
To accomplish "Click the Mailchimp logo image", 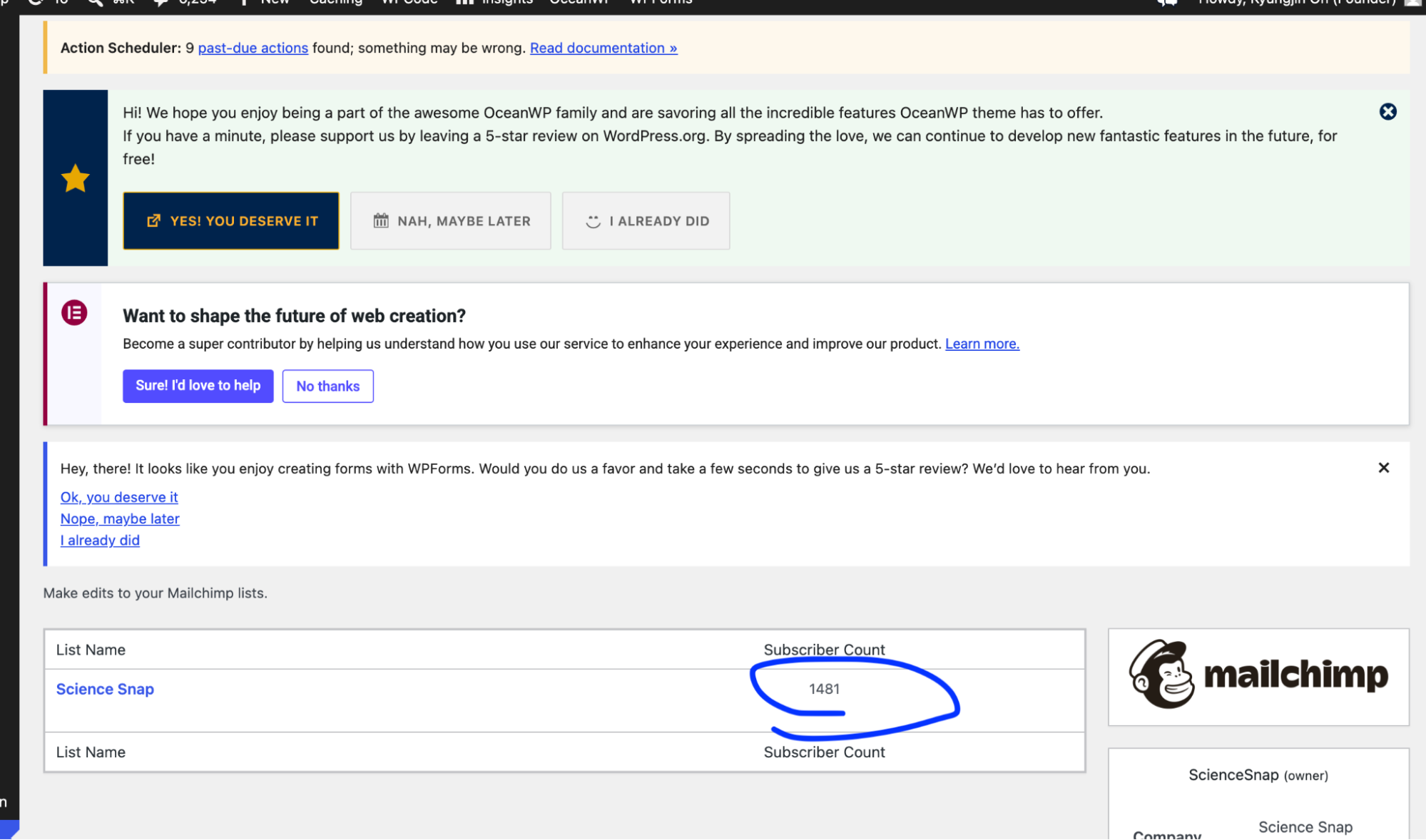I will coord(1258,675).
